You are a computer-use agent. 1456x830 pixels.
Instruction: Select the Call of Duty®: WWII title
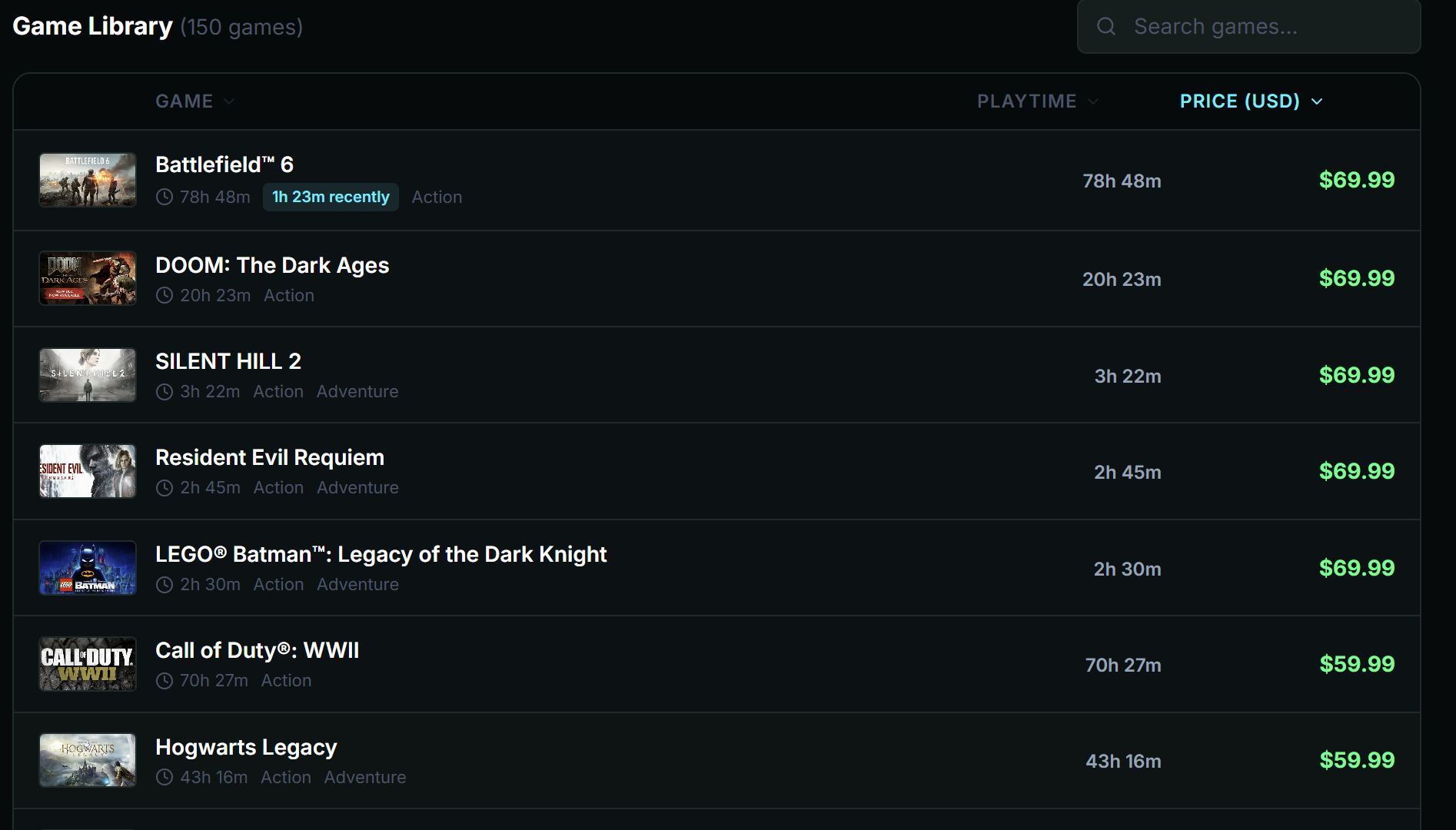pyautogui.click(x=258, y=650)
